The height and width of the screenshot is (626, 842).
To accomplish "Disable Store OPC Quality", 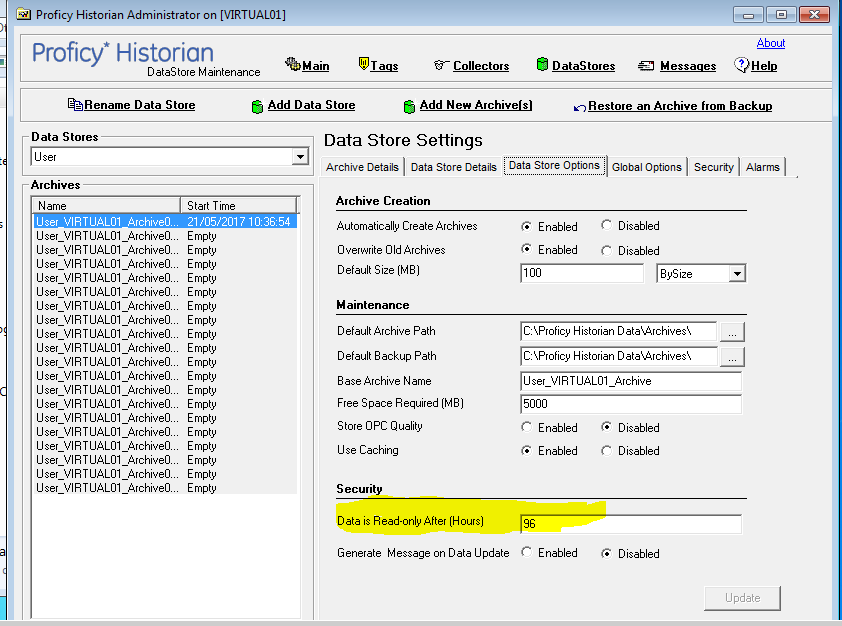I will coord(606,427).
